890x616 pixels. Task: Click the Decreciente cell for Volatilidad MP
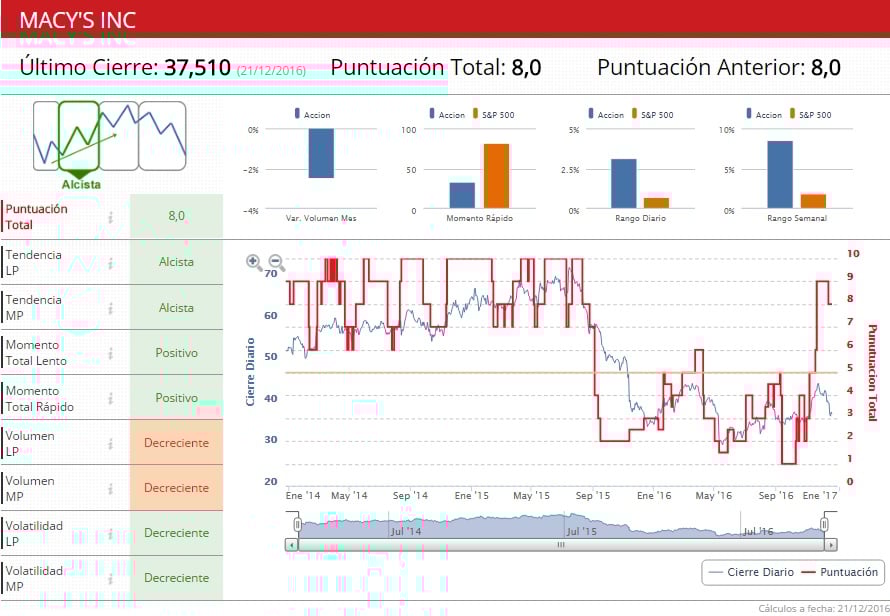coord(177,577)
